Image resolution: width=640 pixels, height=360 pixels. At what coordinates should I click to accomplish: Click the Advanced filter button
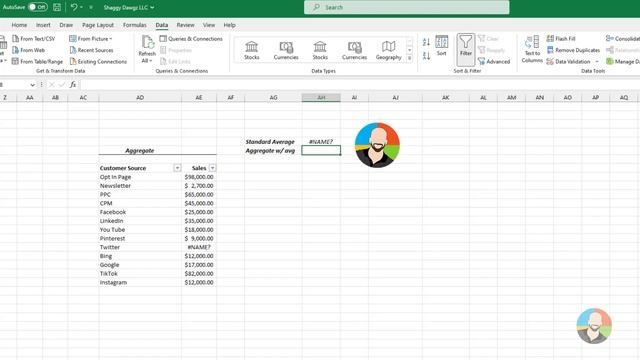[x=494, y=62]
